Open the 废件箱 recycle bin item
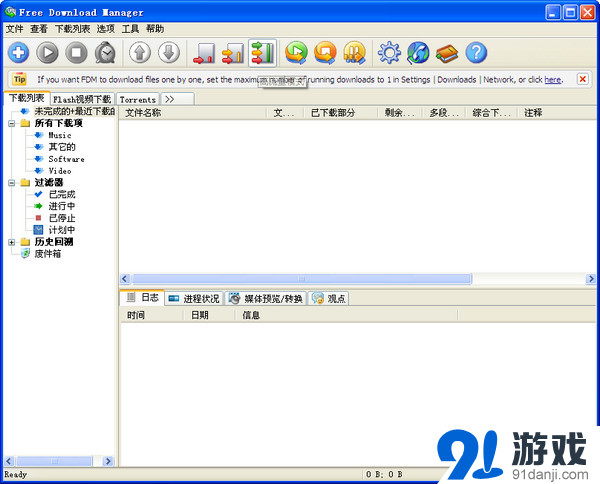This screenshot has height=484, width=600. pyautogui.click(x=47, y=254)
